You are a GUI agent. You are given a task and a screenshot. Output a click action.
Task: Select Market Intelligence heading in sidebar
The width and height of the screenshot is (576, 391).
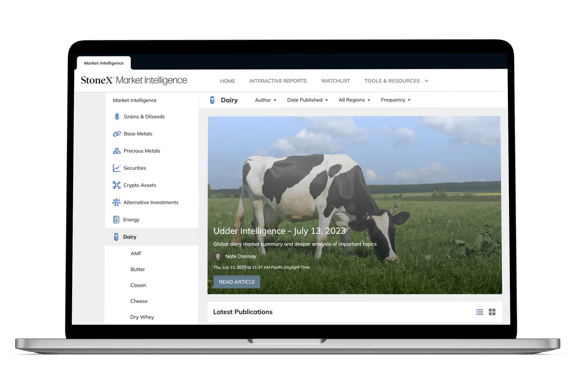[134, 100]
